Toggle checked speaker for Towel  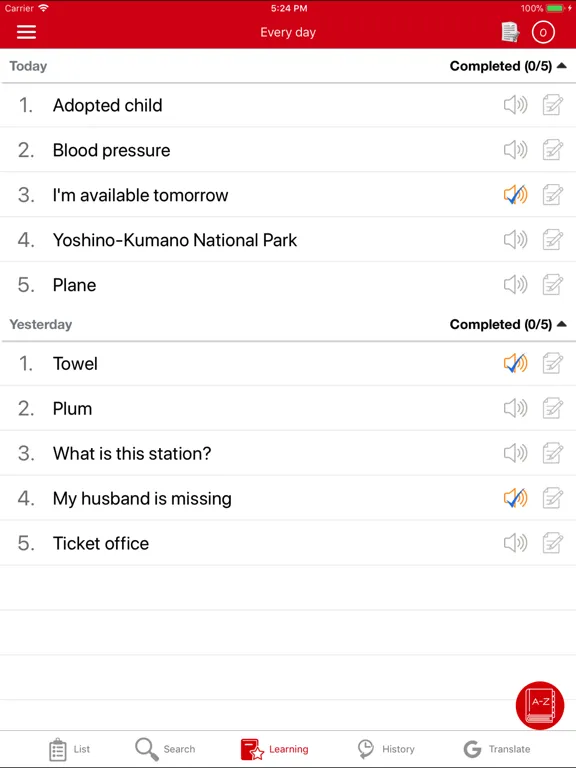tap(515, 363)
